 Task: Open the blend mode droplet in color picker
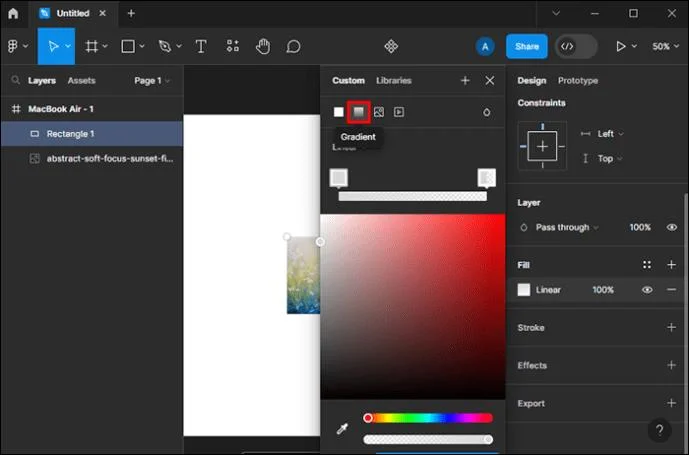coord(486,112)
